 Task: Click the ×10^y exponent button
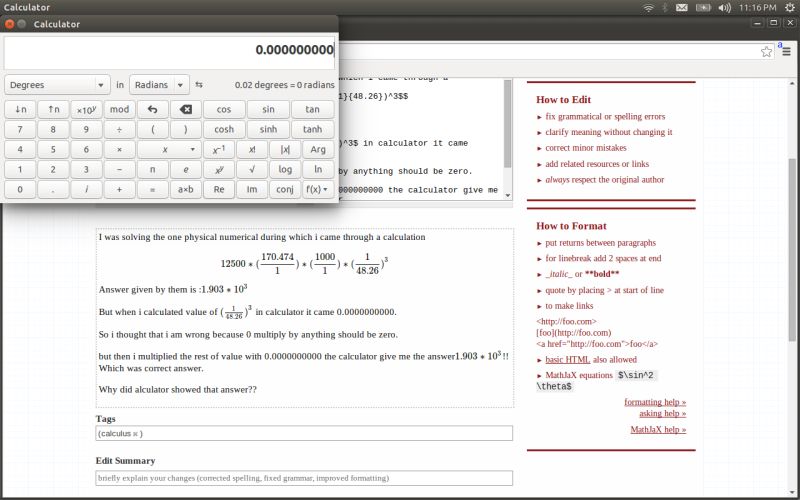point(86,109)
